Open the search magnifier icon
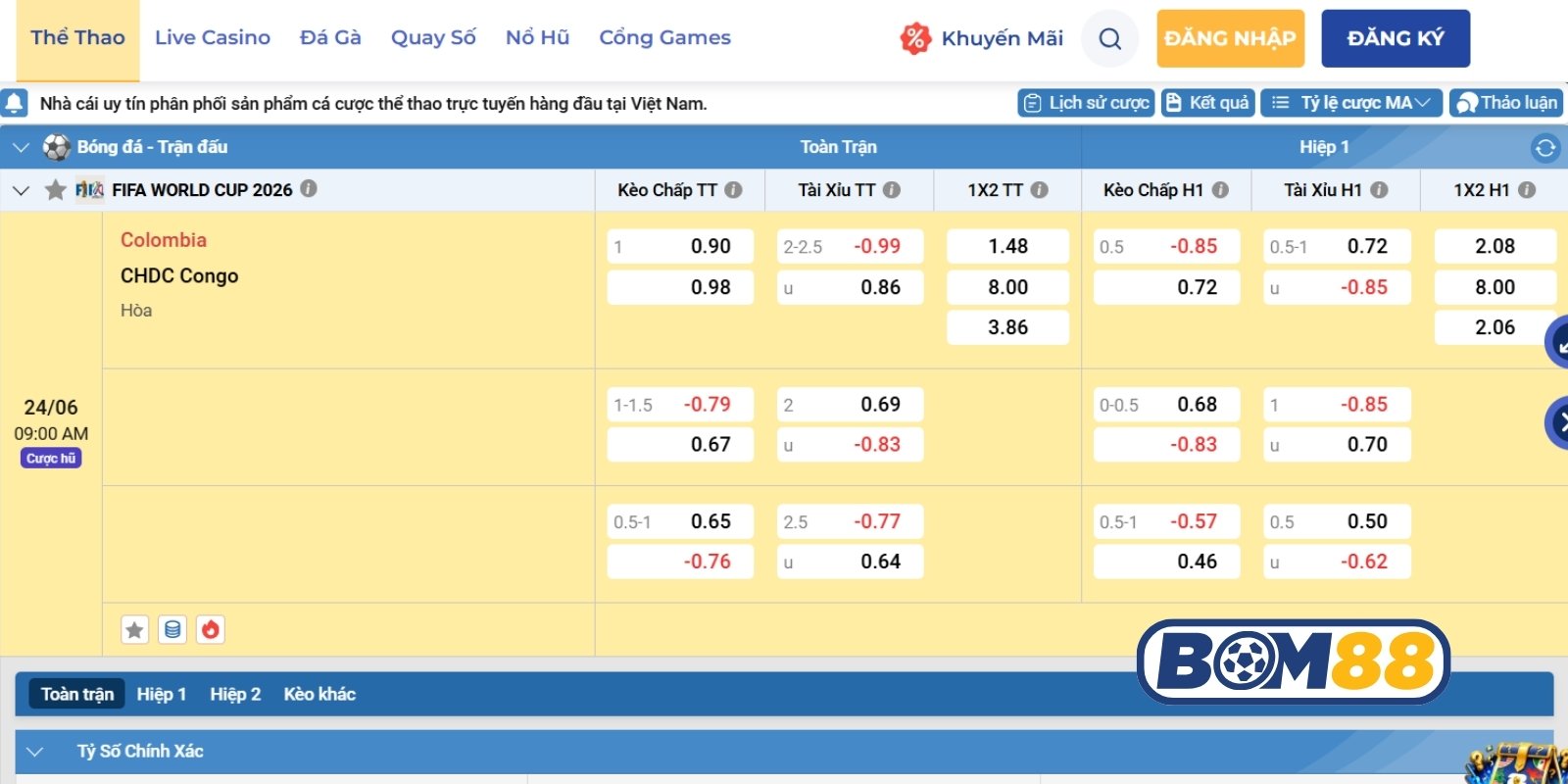1568x784 pixels. point(1109,38)
